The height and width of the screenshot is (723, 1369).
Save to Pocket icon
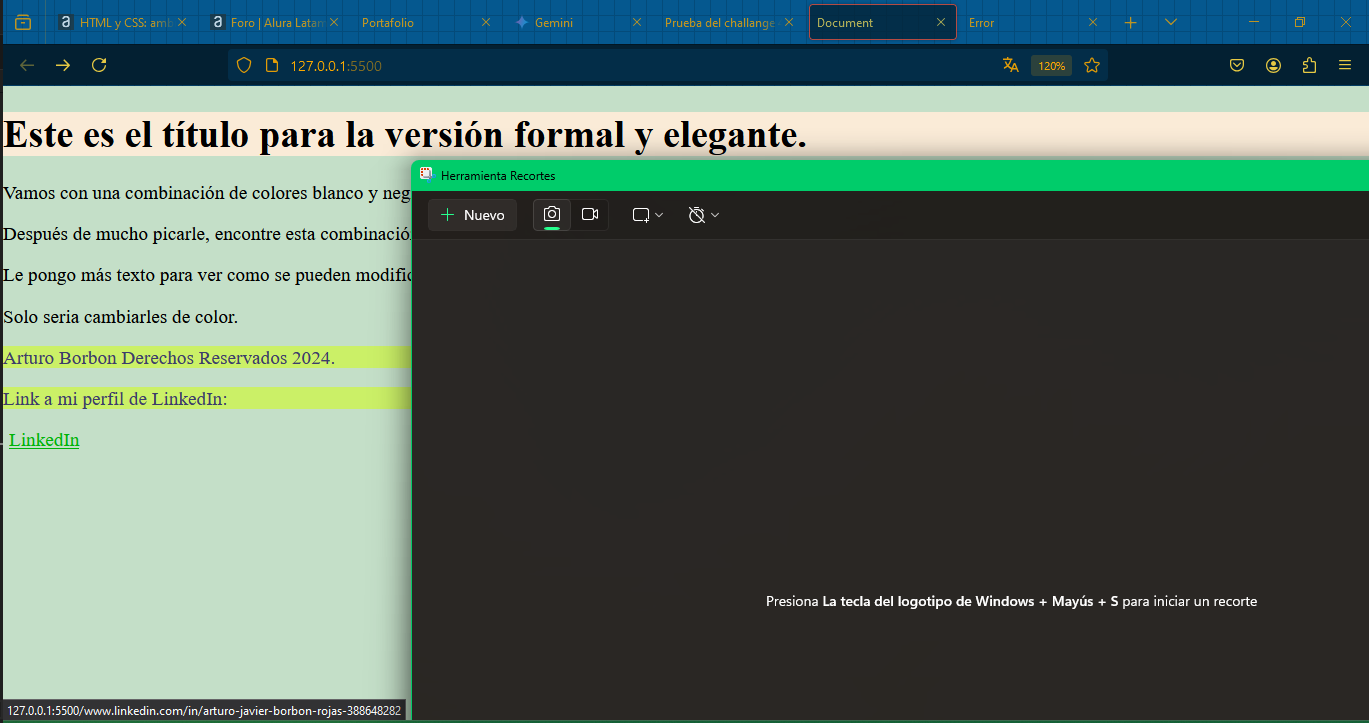(1237, 66)
